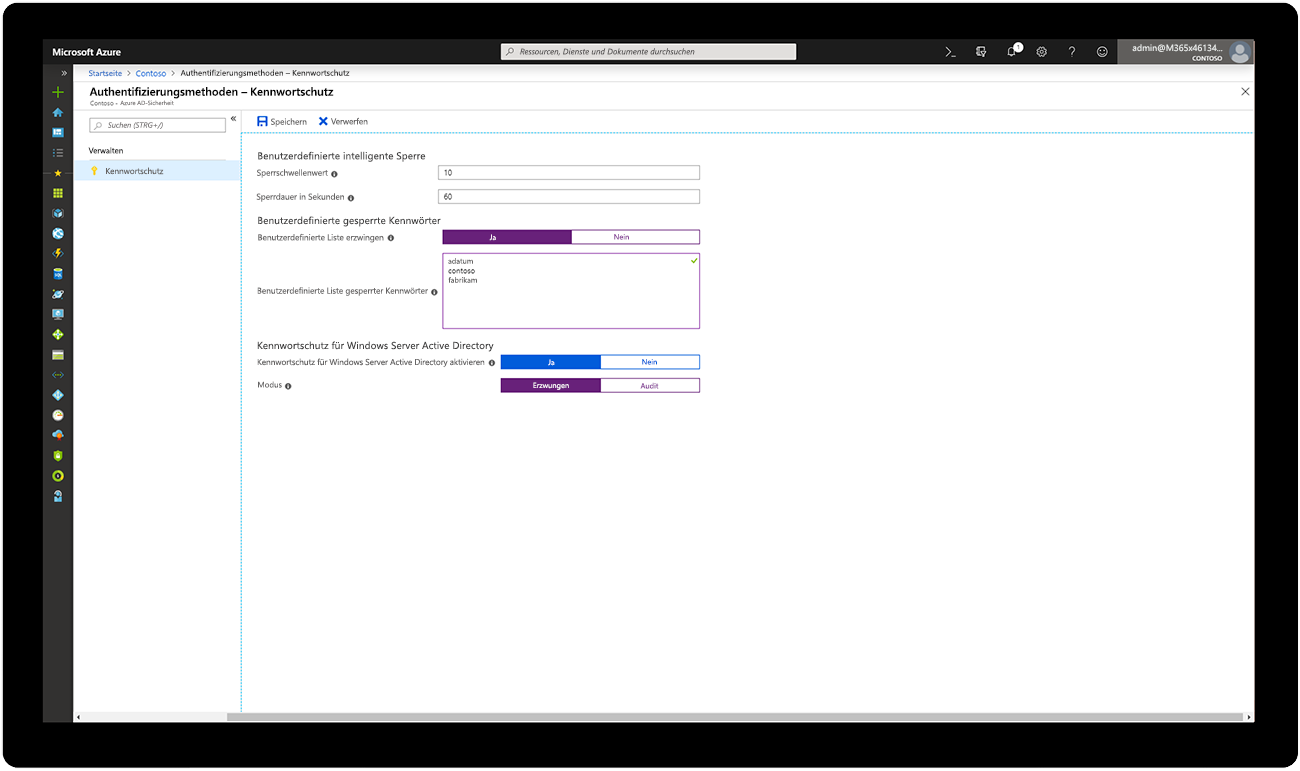This screenshot has width=1300, height=771.
Task: Click the Suchen (STRG+/) menu search box
Action: 158,125
